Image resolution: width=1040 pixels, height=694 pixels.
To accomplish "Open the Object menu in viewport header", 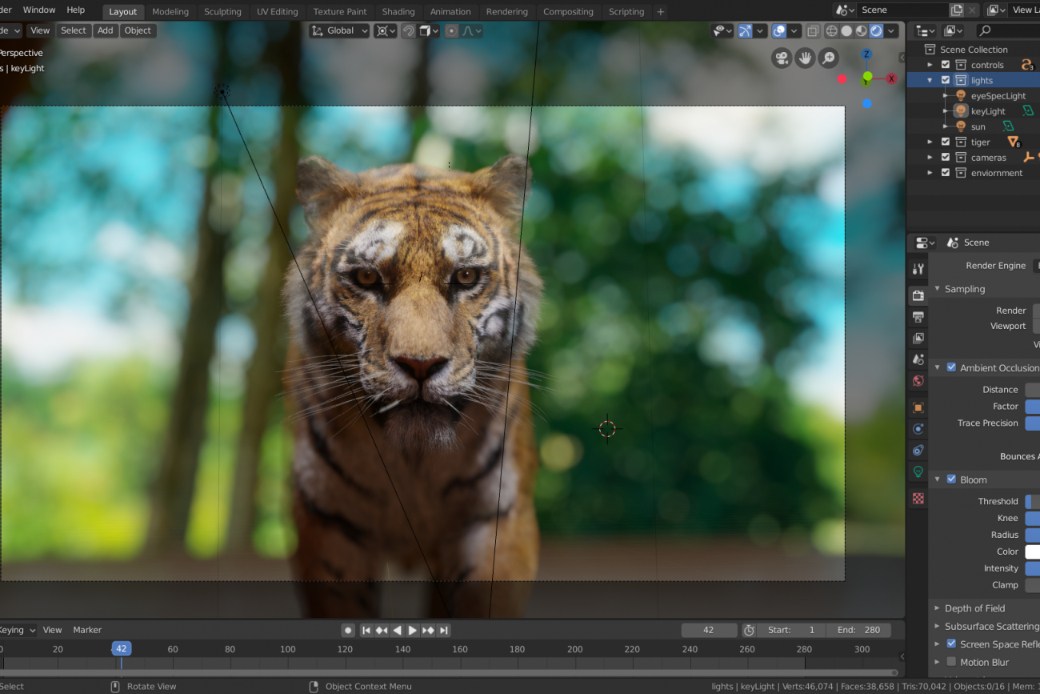I will tap(137, 31).
